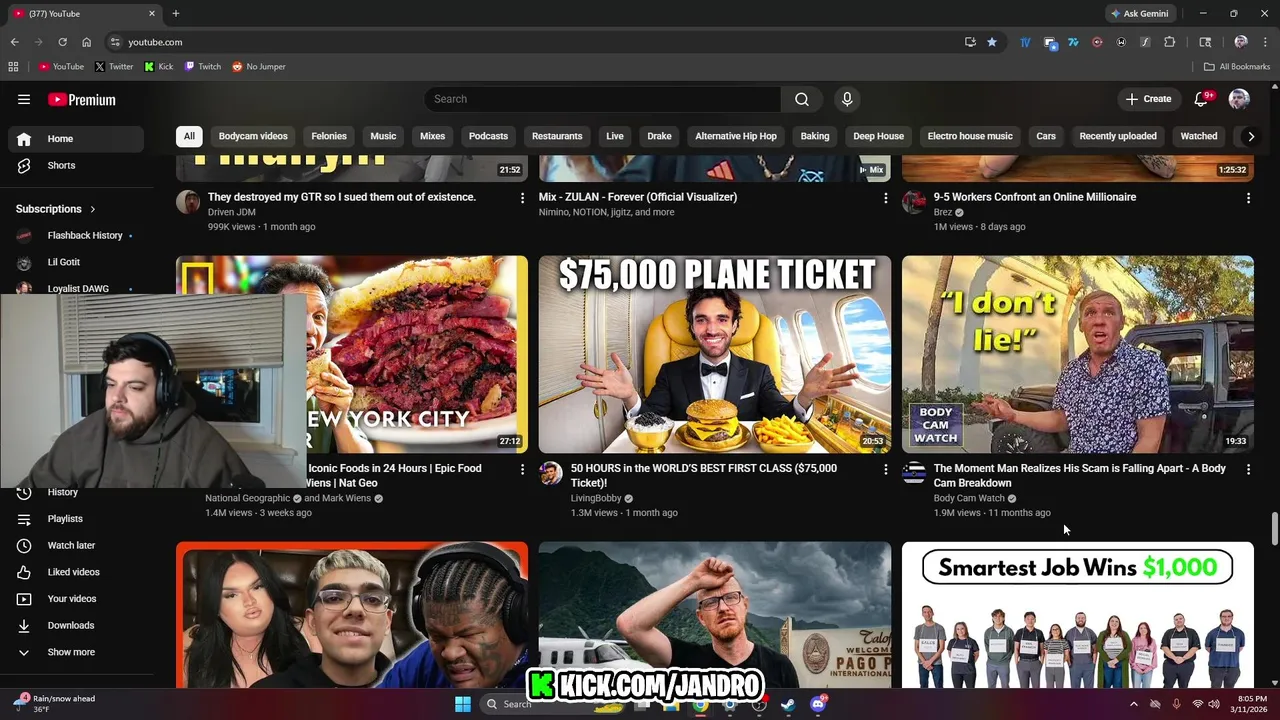The image size is (1280, 720).
Task: Open the Chrome profile avatar in toolbar
Action: tap(1241, 42)
